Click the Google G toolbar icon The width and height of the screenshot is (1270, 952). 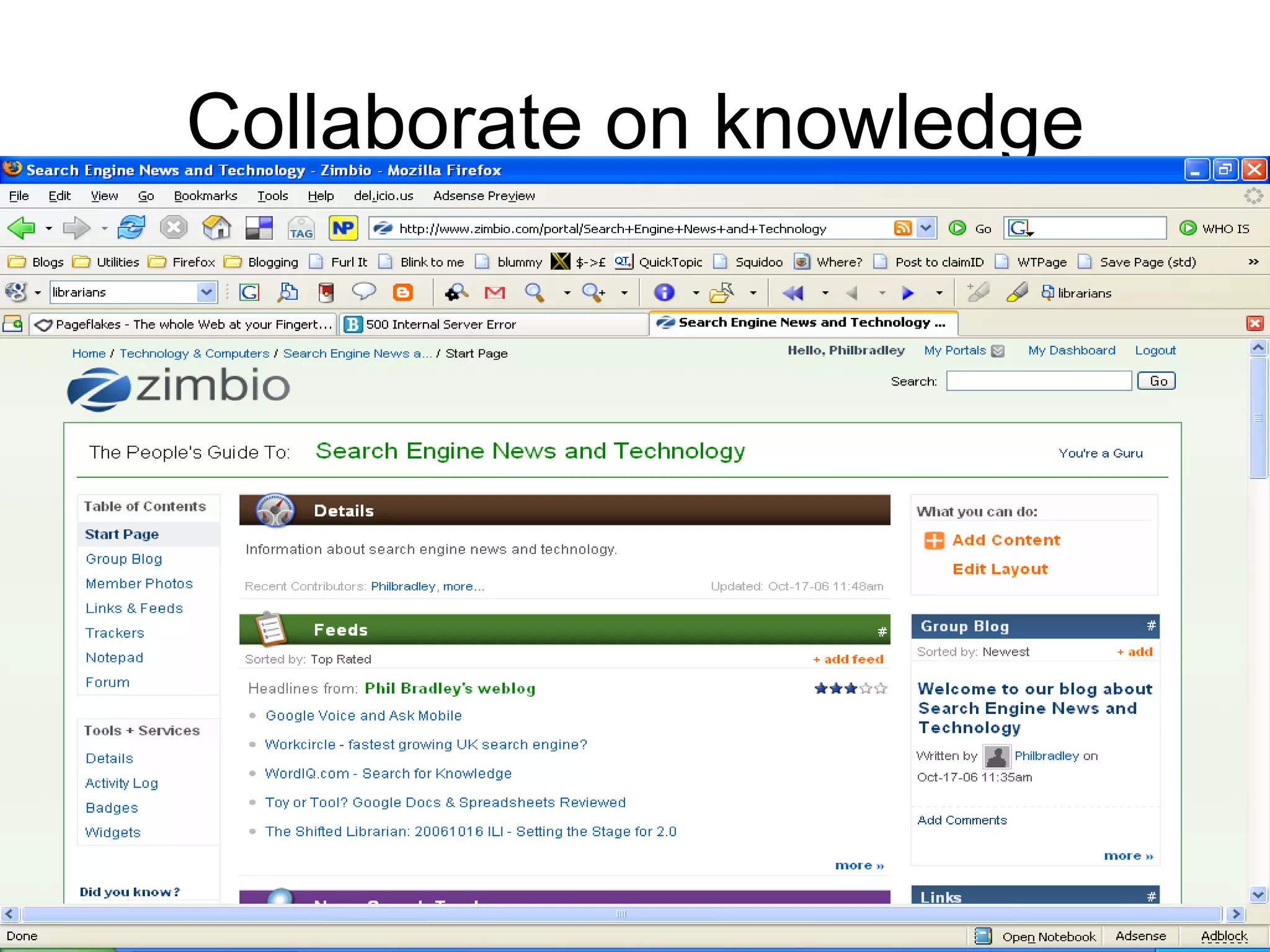pyautogui.click(x=249, y=292)
